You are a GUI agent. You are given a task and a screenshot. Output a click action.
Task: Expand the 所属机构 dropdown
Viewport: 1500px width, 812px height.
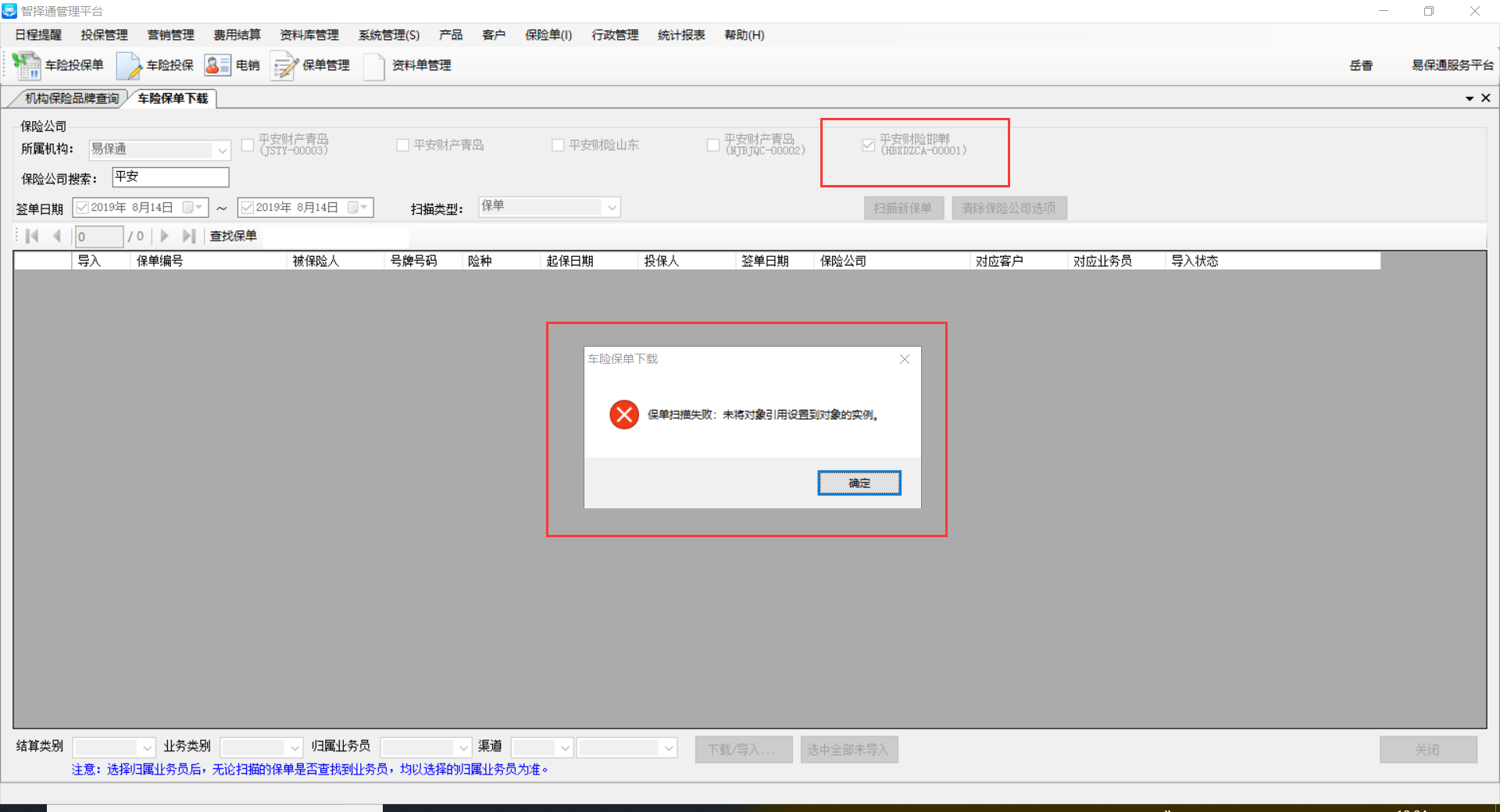(x=222, y=149)
